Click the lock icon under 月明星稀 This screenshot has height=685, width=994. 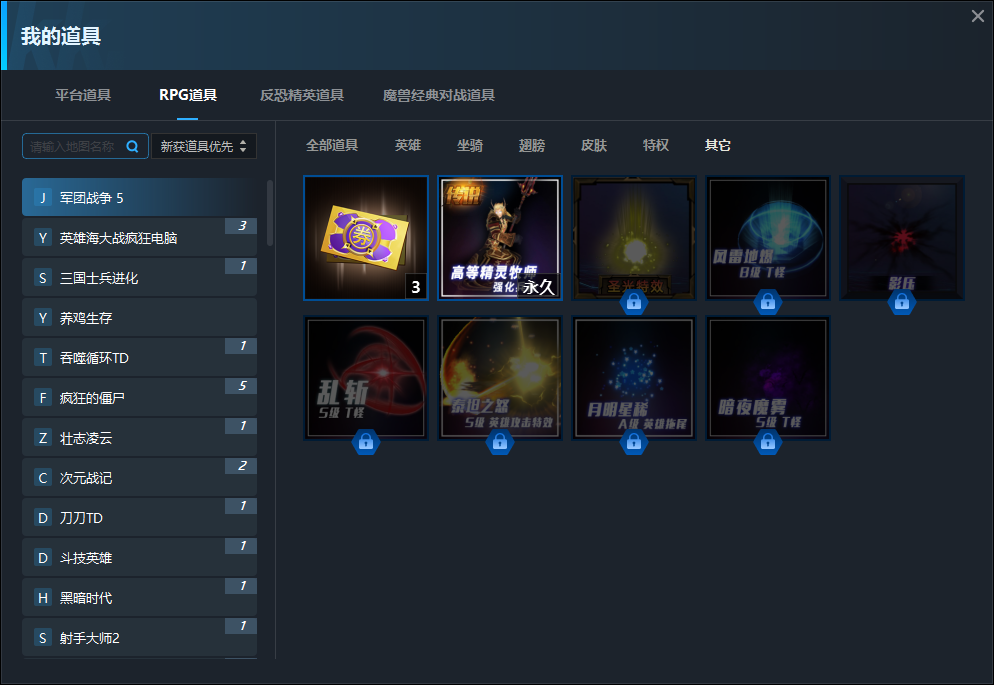coord(633,442)
